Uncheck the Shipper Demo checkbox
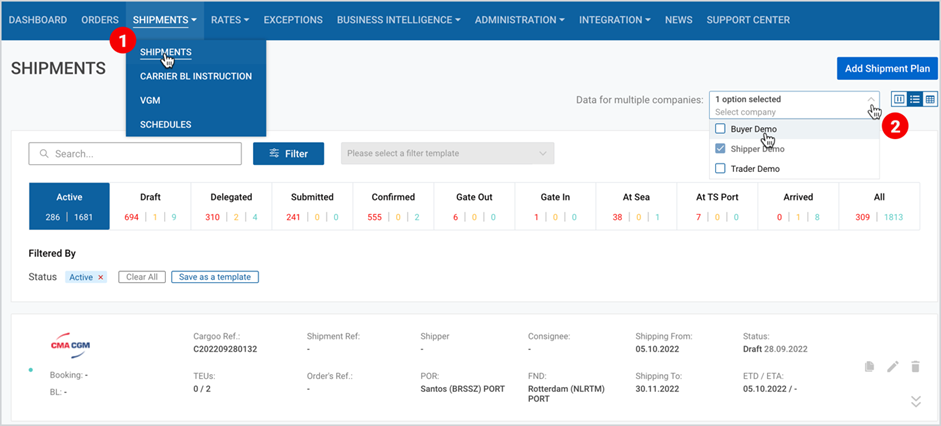941x426 pixels. pyautogui.click(x=720, y=149)
